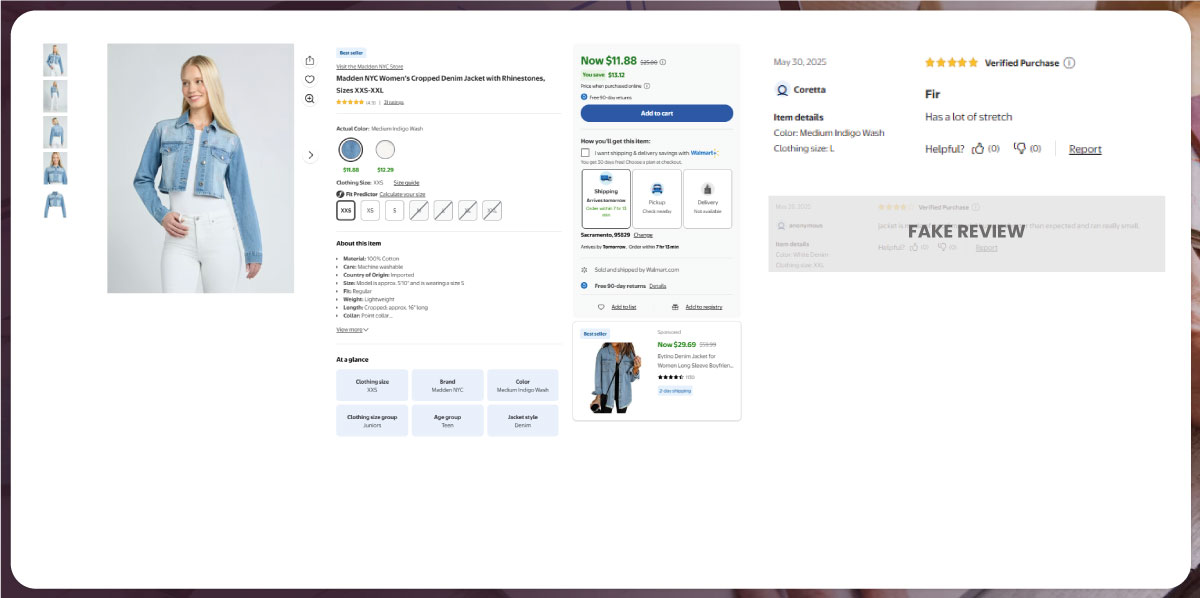1200x598 pixels.
Task: Open the Size guide link
Action: coord(406,183)
